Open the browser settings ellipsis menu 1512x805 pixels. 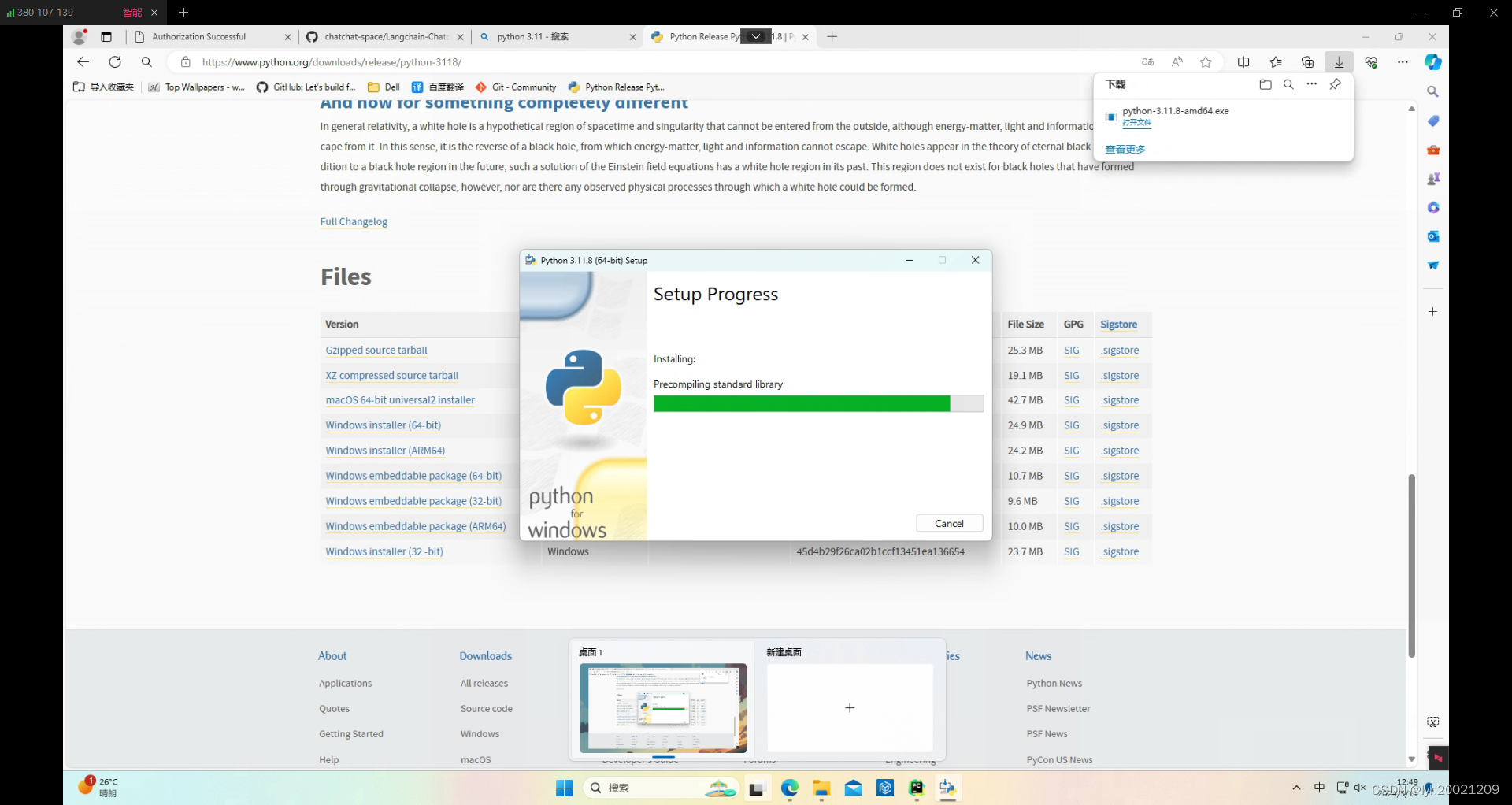(x=1403, y=62)
